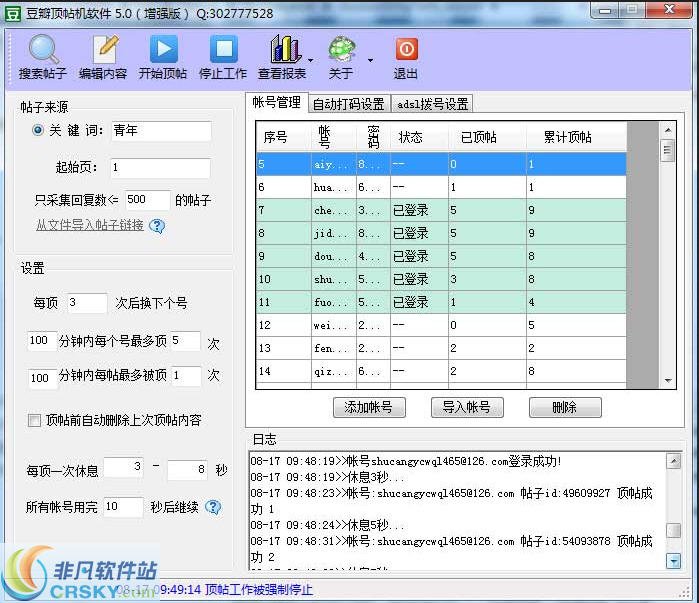Screen dimensions: 699x603
Task: Click log panel scroll up arrow
Action: [674, 461]
